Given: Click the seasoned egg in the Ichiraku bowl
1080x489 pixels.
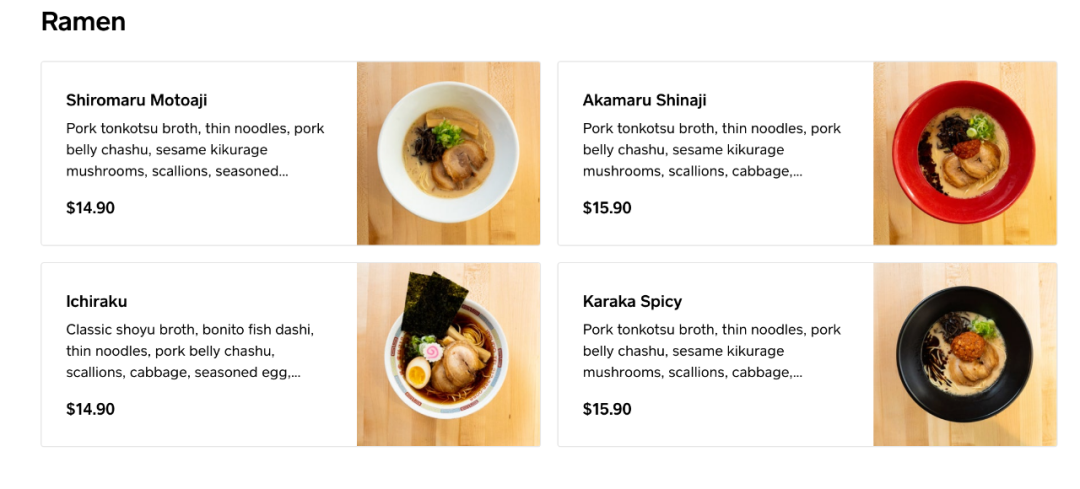Looking at the screenshot, I should pyautogui.click(x=418, y=374).
